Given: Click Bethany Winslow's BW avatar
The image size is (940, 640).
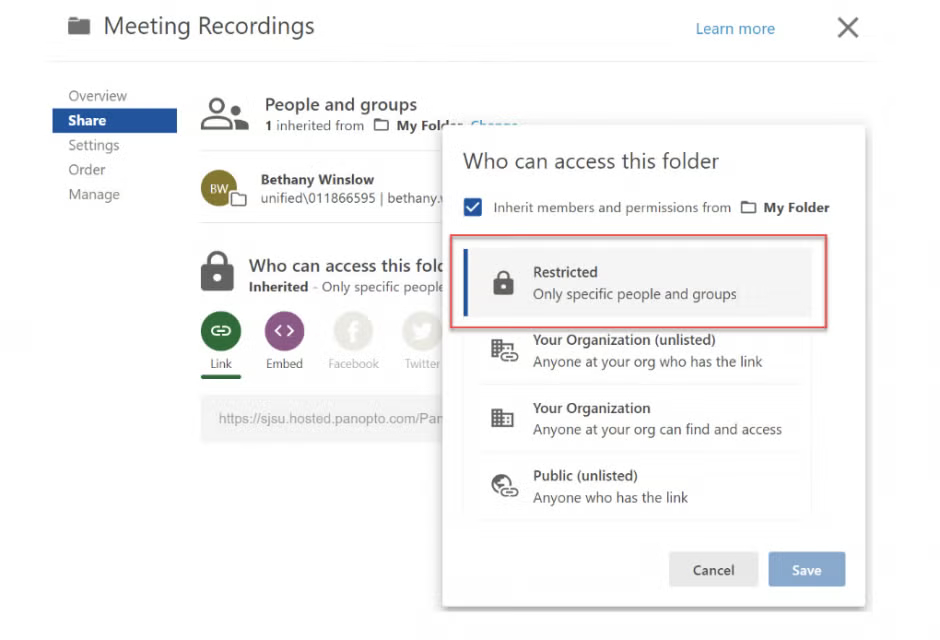Looking at the screenshot, I should coord(219,188).
